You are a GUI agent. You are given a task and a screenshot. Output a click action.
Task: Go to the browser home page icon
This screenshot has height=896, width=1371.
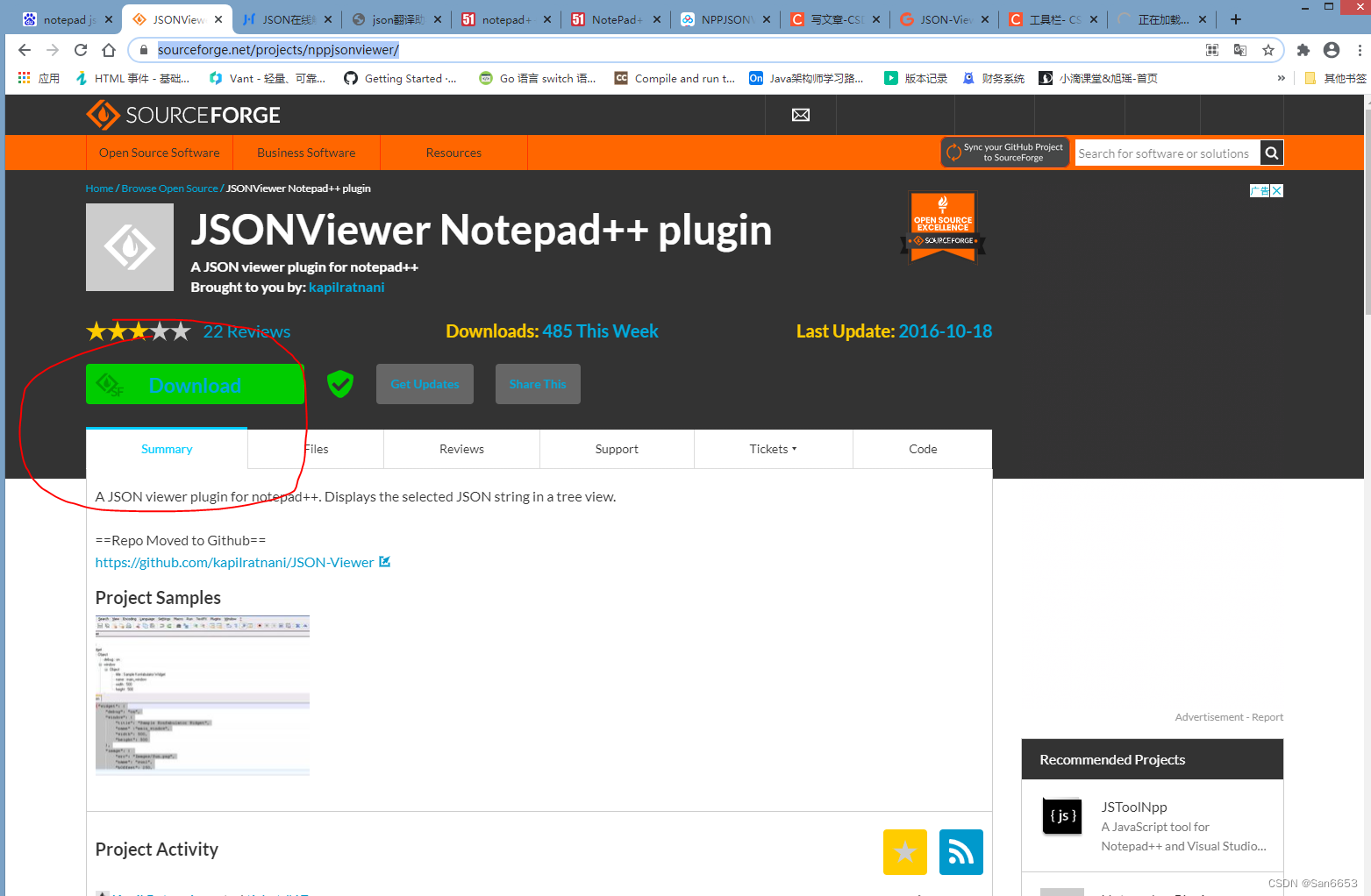[x=109, y=50]
